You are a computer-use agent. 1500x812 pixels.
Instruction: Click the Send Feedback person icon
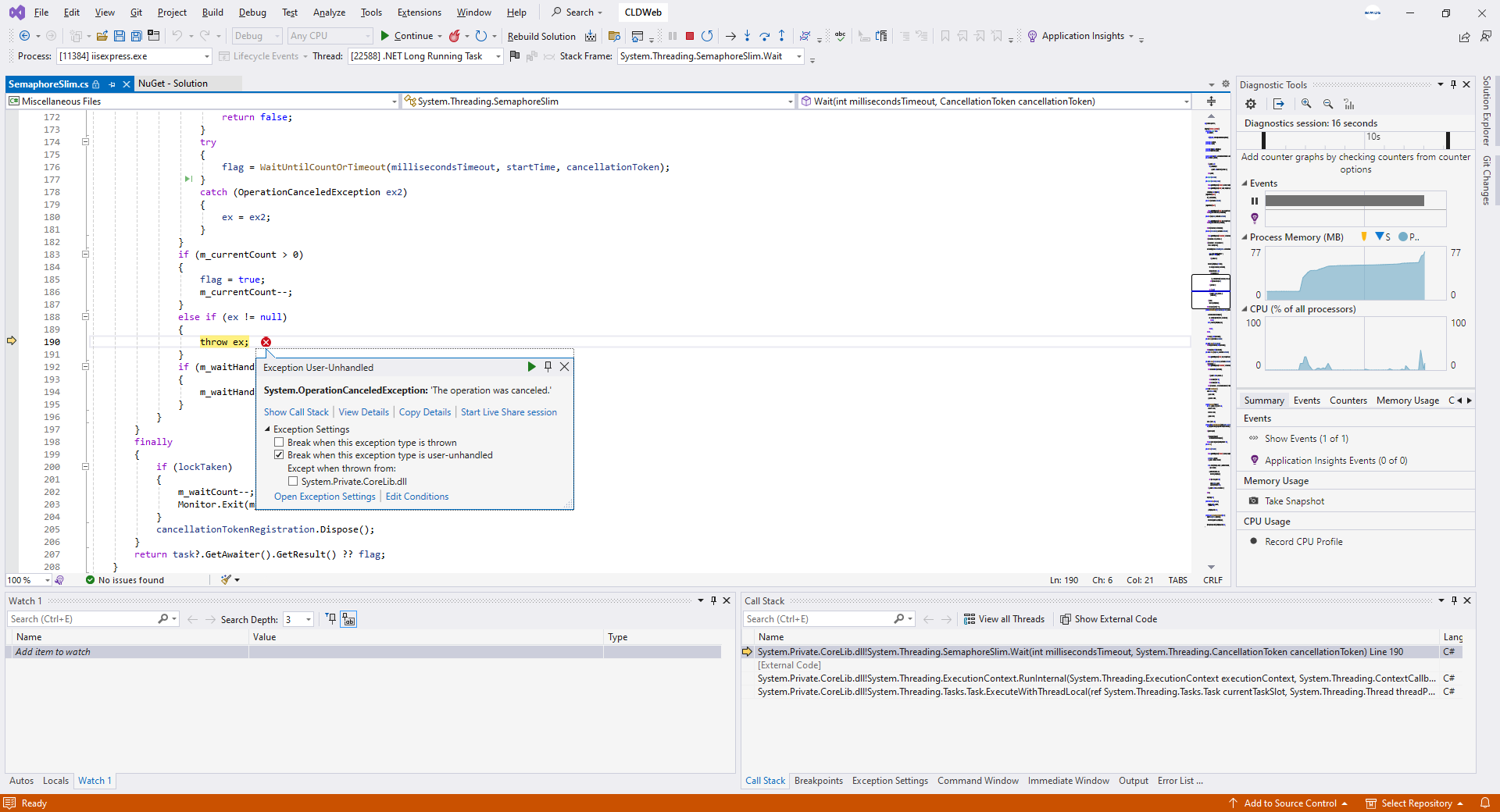point(1485,36)
